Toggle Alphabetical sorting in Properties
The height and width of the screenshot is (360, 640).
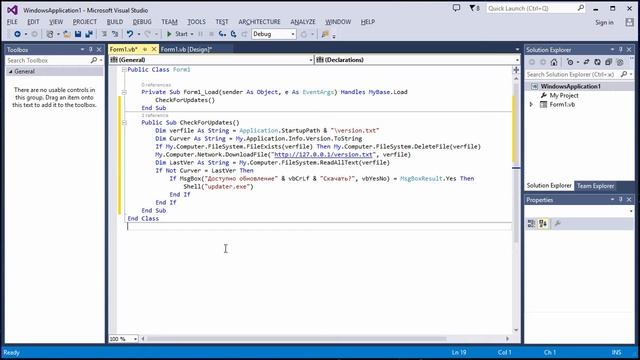point(543,224)
